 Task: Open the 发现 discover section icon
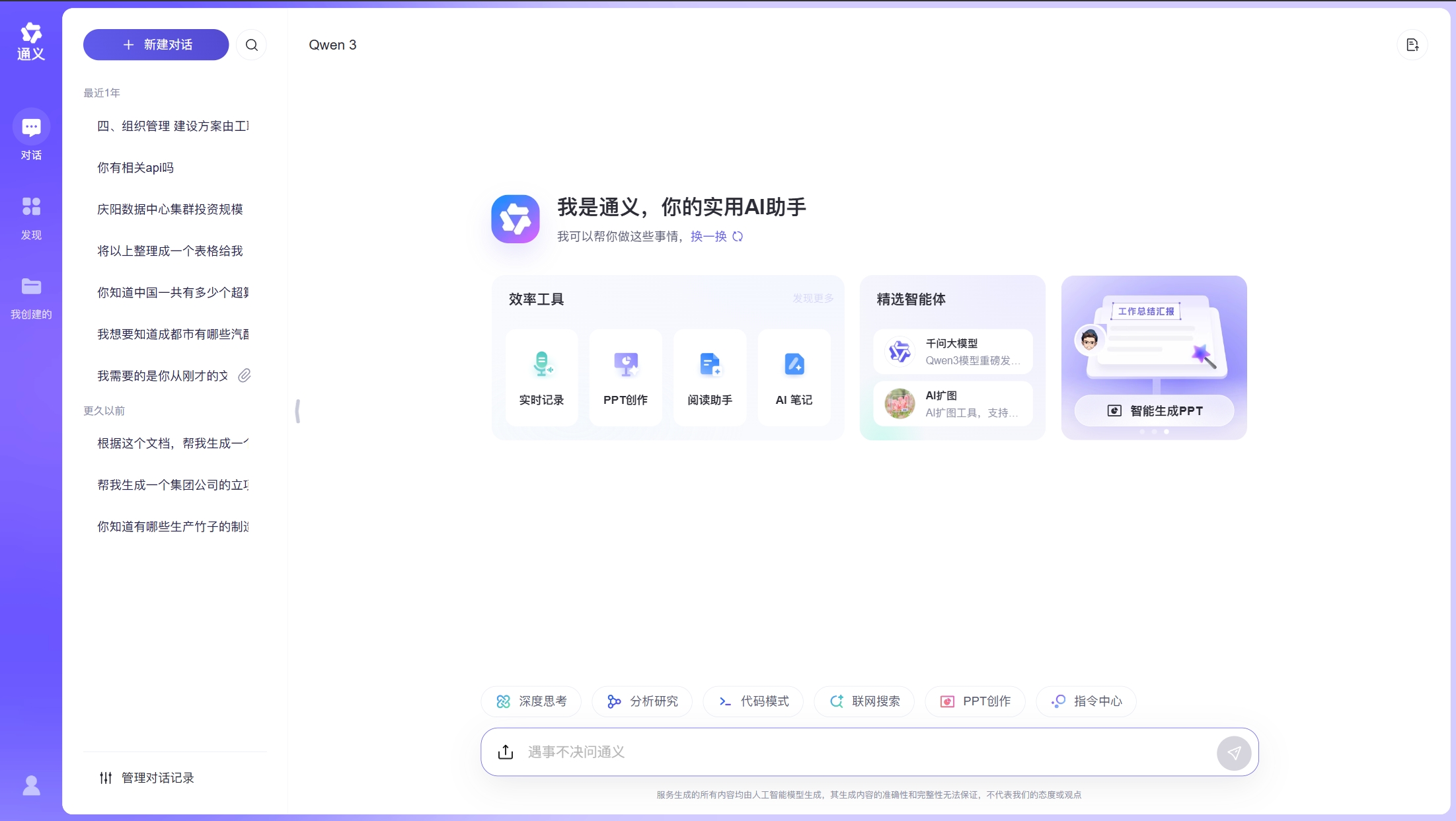pyautogui.click(x=31, y=207)
